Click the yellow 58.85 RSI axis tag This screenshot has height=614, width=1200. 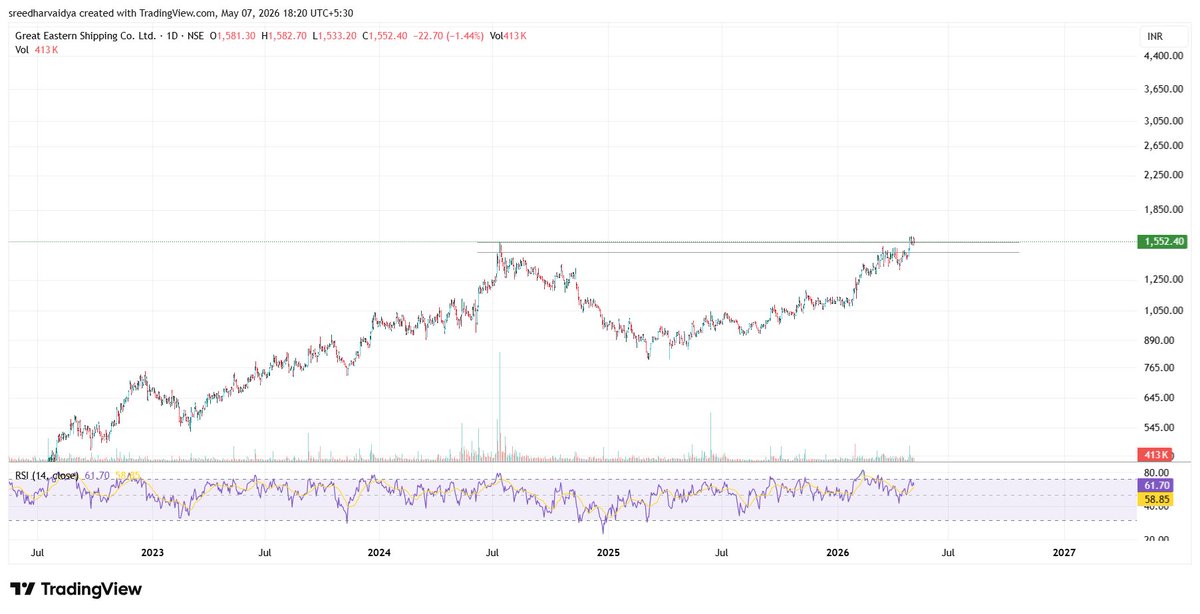(x=1156, y=497)
